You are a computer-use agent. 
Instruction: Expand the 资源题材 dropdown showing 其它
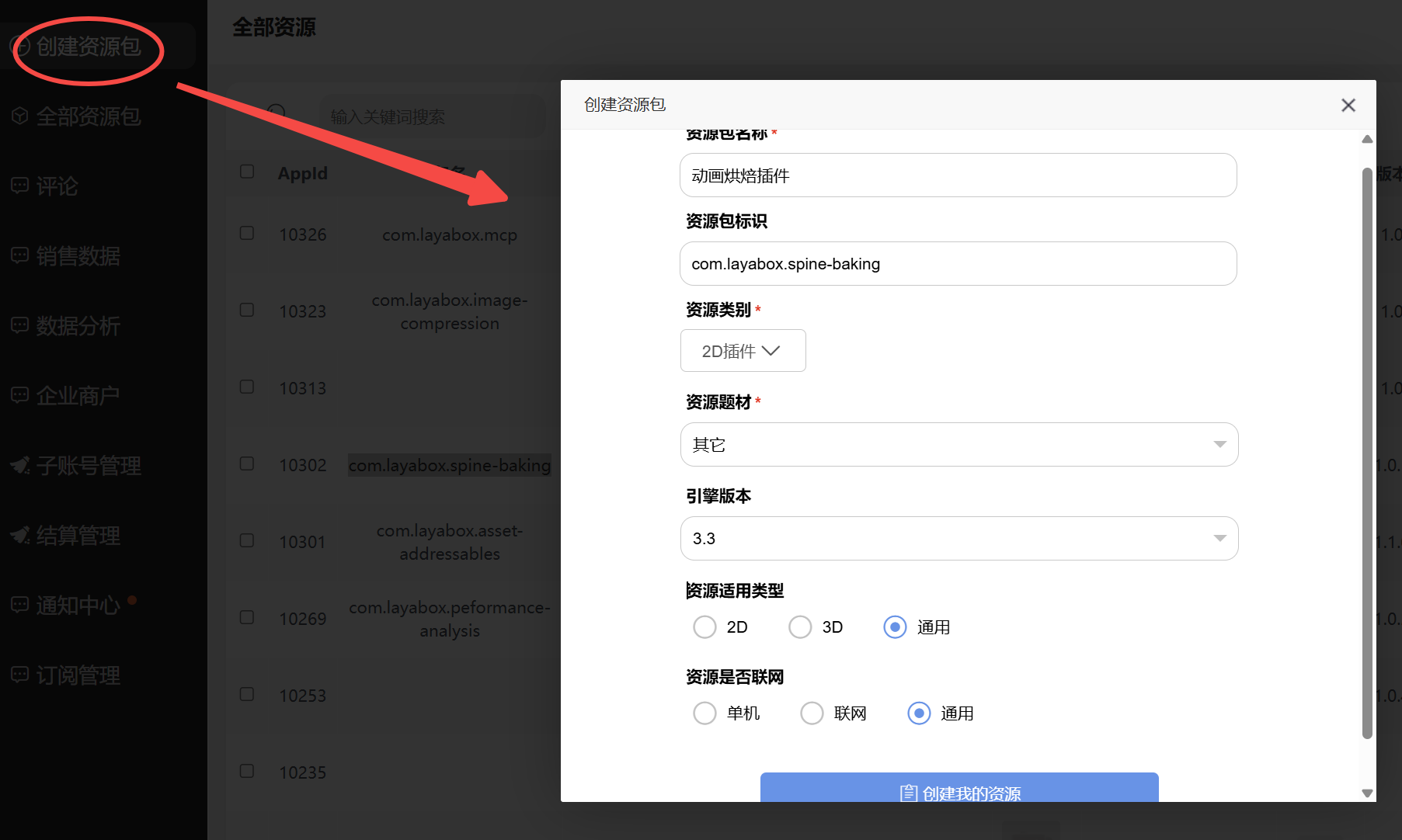[958, 445]
